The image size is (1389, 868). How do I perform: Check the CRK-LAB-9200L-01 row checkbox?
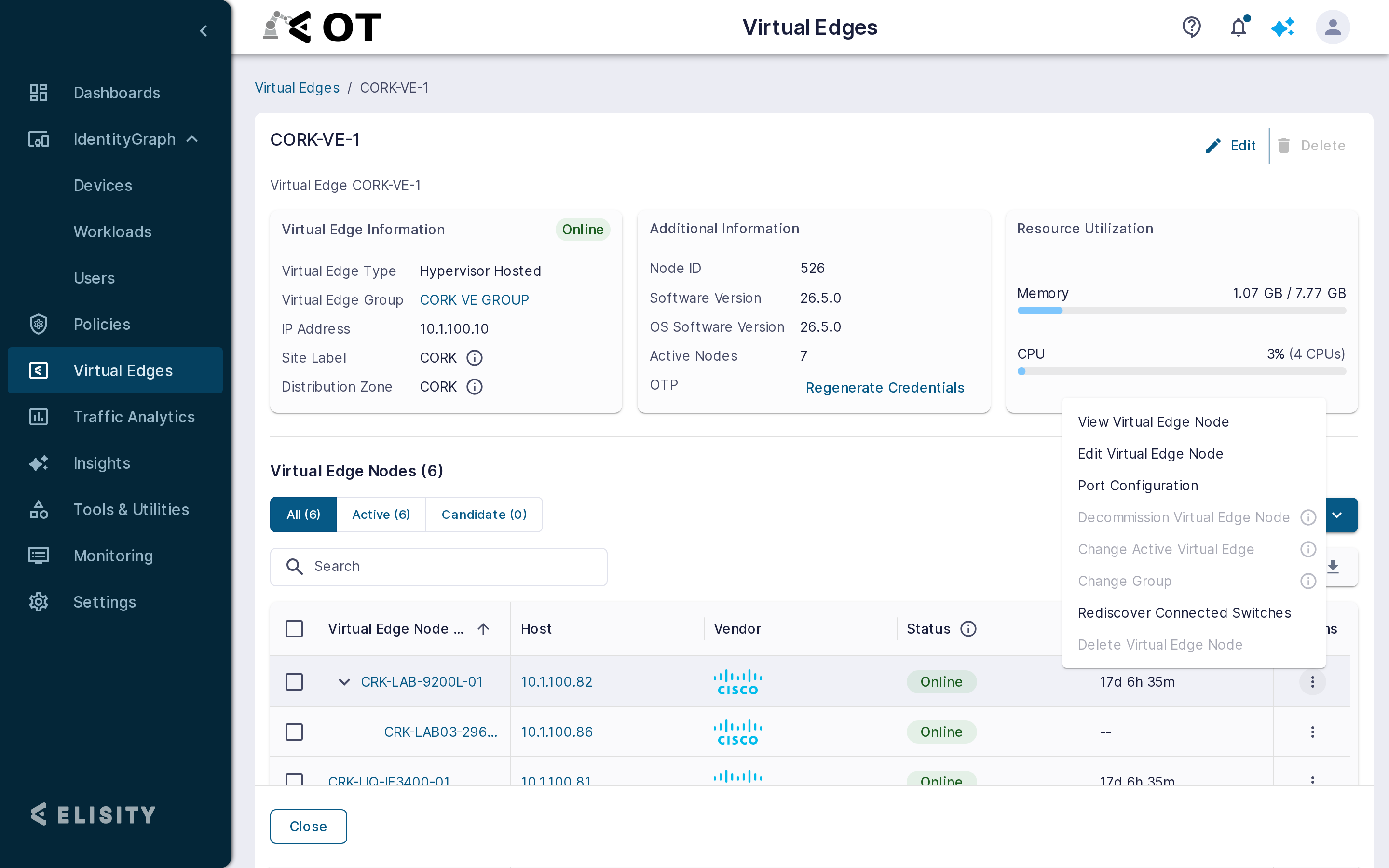(x=294, y=682)
